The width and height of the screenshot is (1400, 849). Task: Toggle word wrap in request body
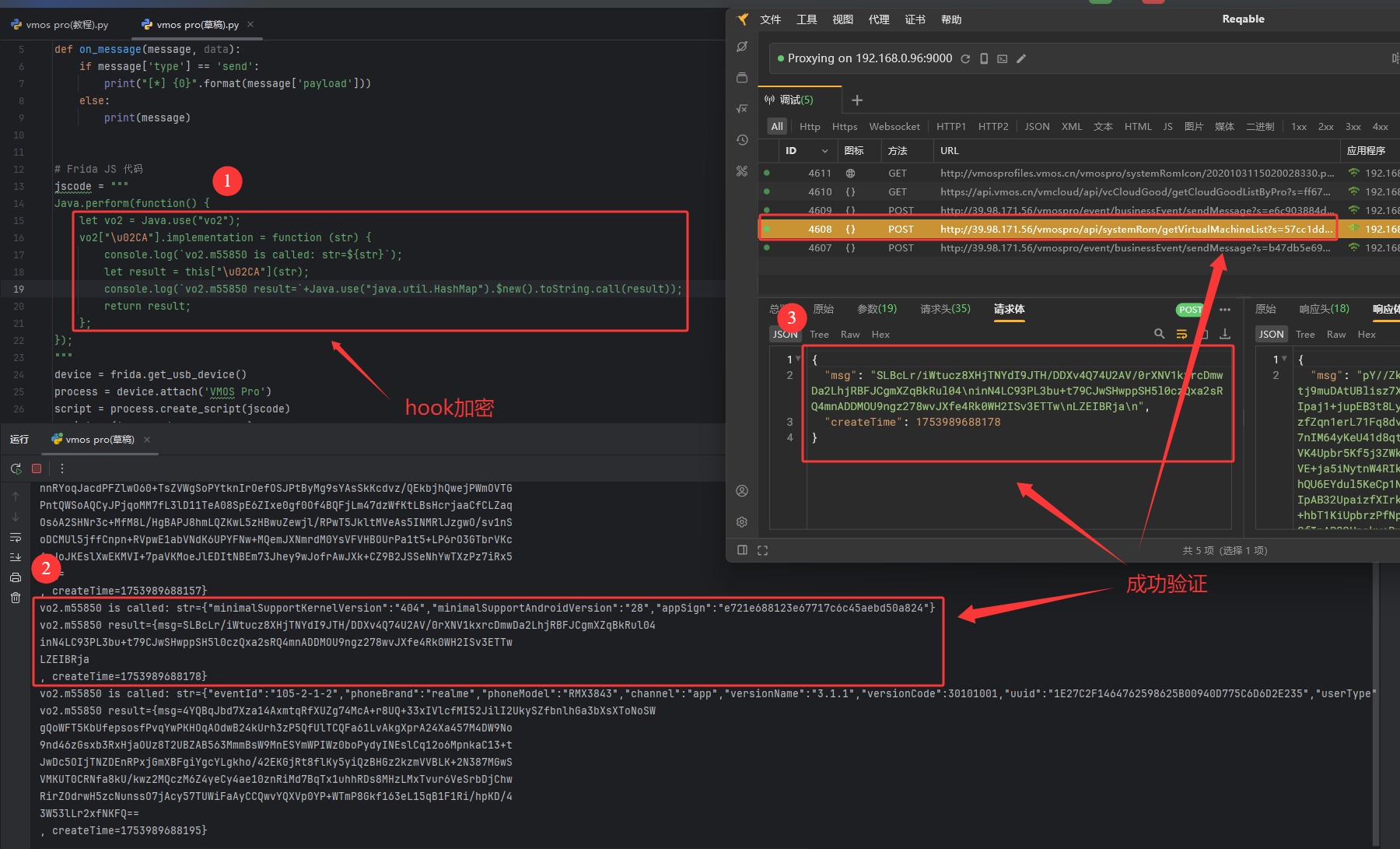(1181, 334)
